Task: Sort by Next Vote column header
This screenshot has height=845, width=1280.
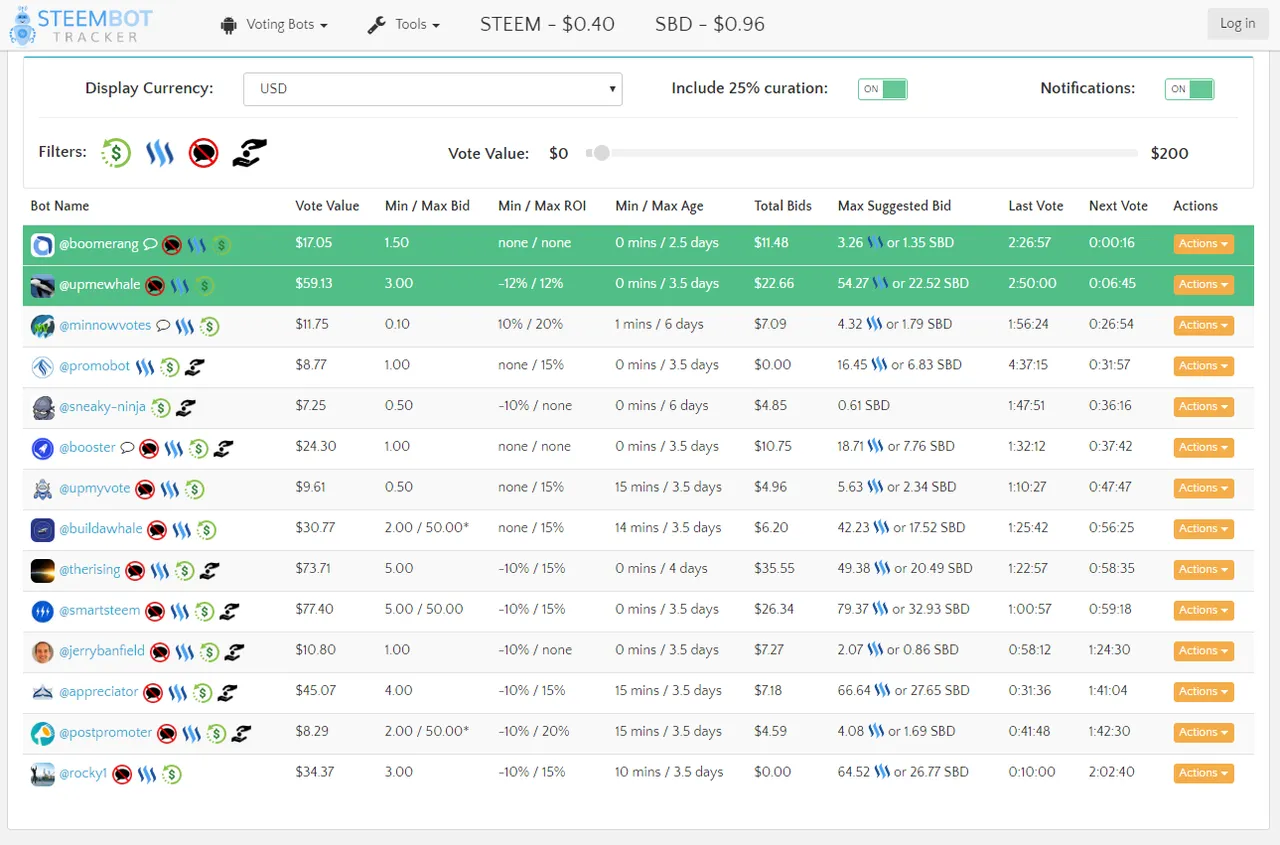Action: pyautogui.click(x=1118, y=206)
